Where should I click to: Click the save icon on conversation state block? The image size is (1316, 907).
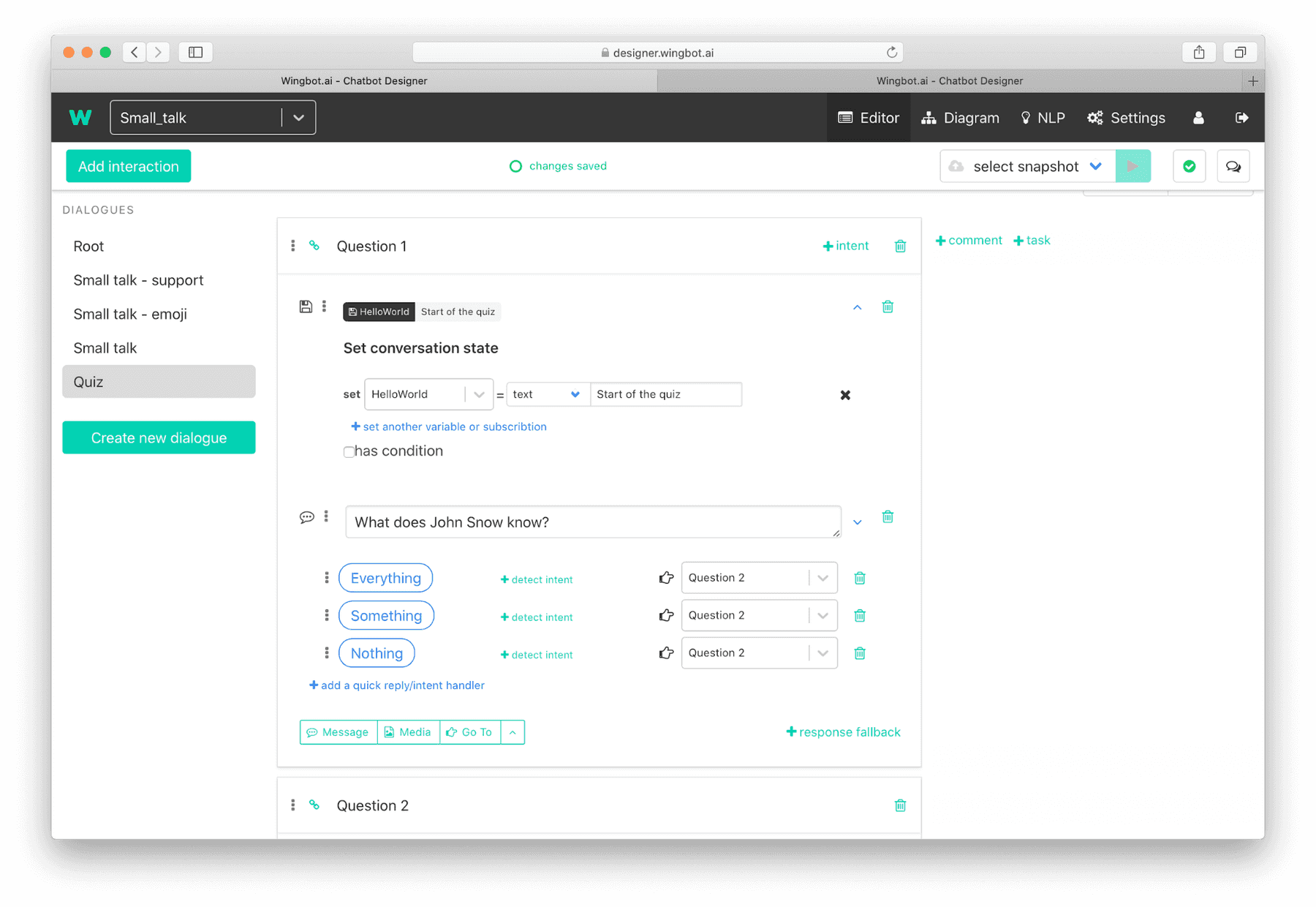306,307
